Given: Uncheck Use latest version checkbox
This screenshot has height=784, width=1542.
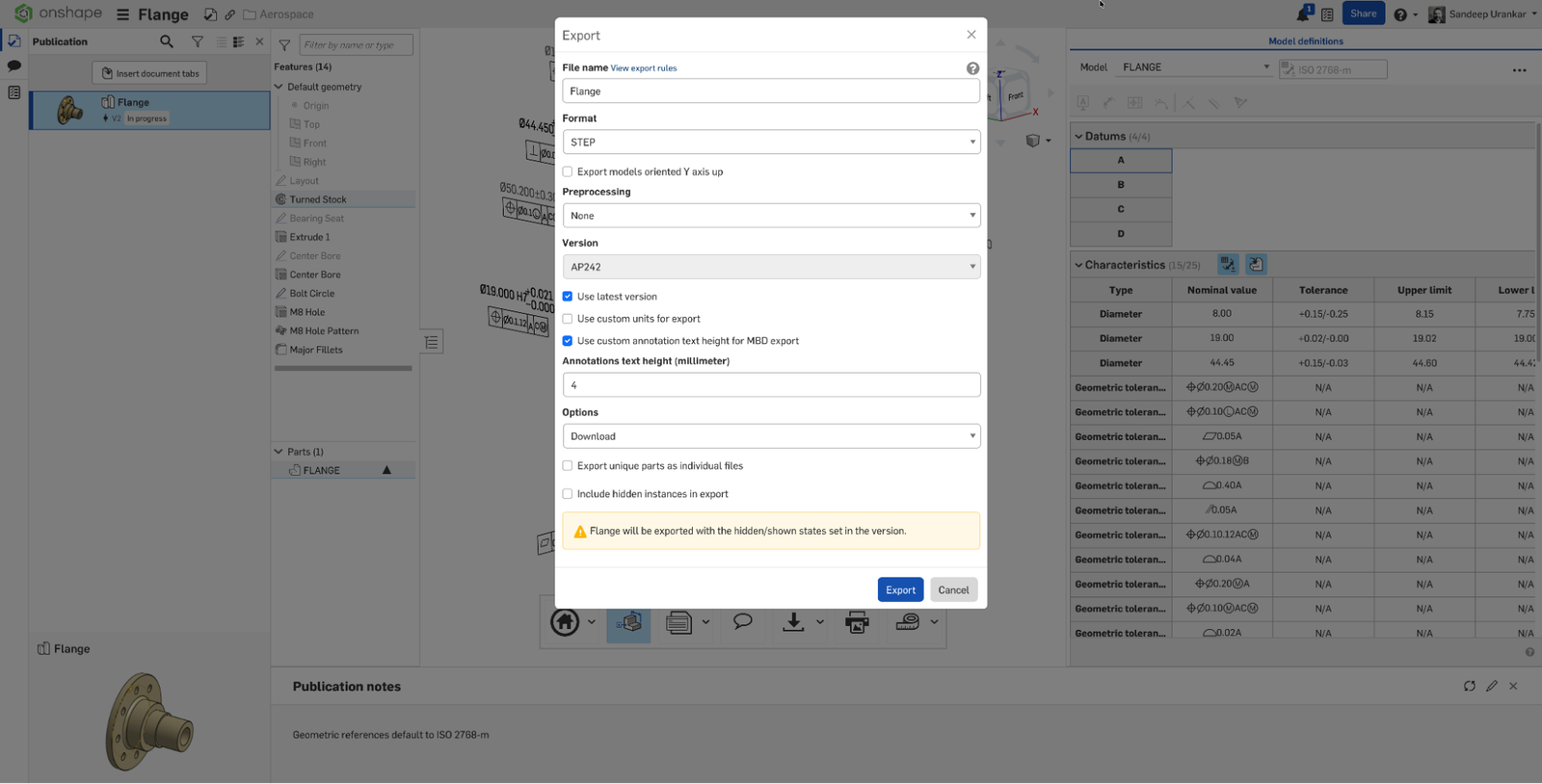Looking at the screenshot, I should tap(568, 297).
